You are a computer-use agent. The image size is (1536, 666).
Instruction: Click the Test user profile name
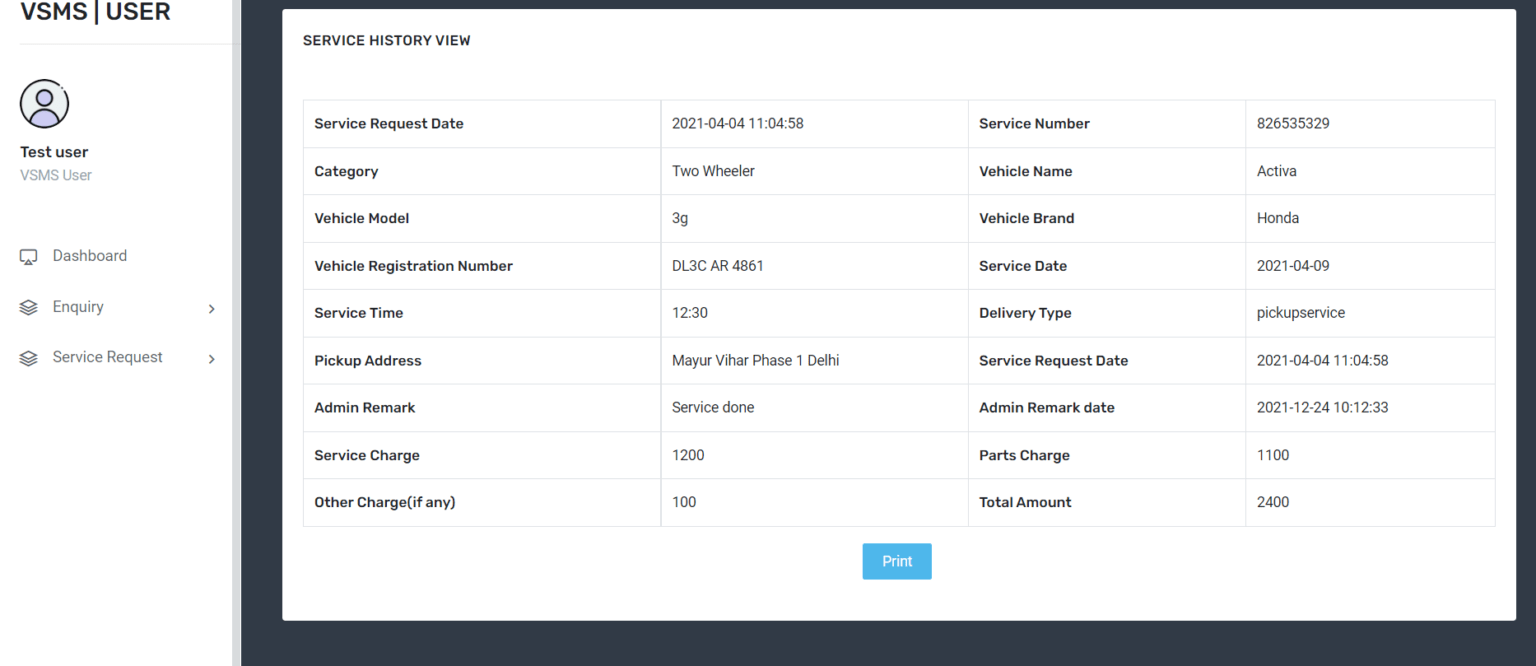click(54, 151)
